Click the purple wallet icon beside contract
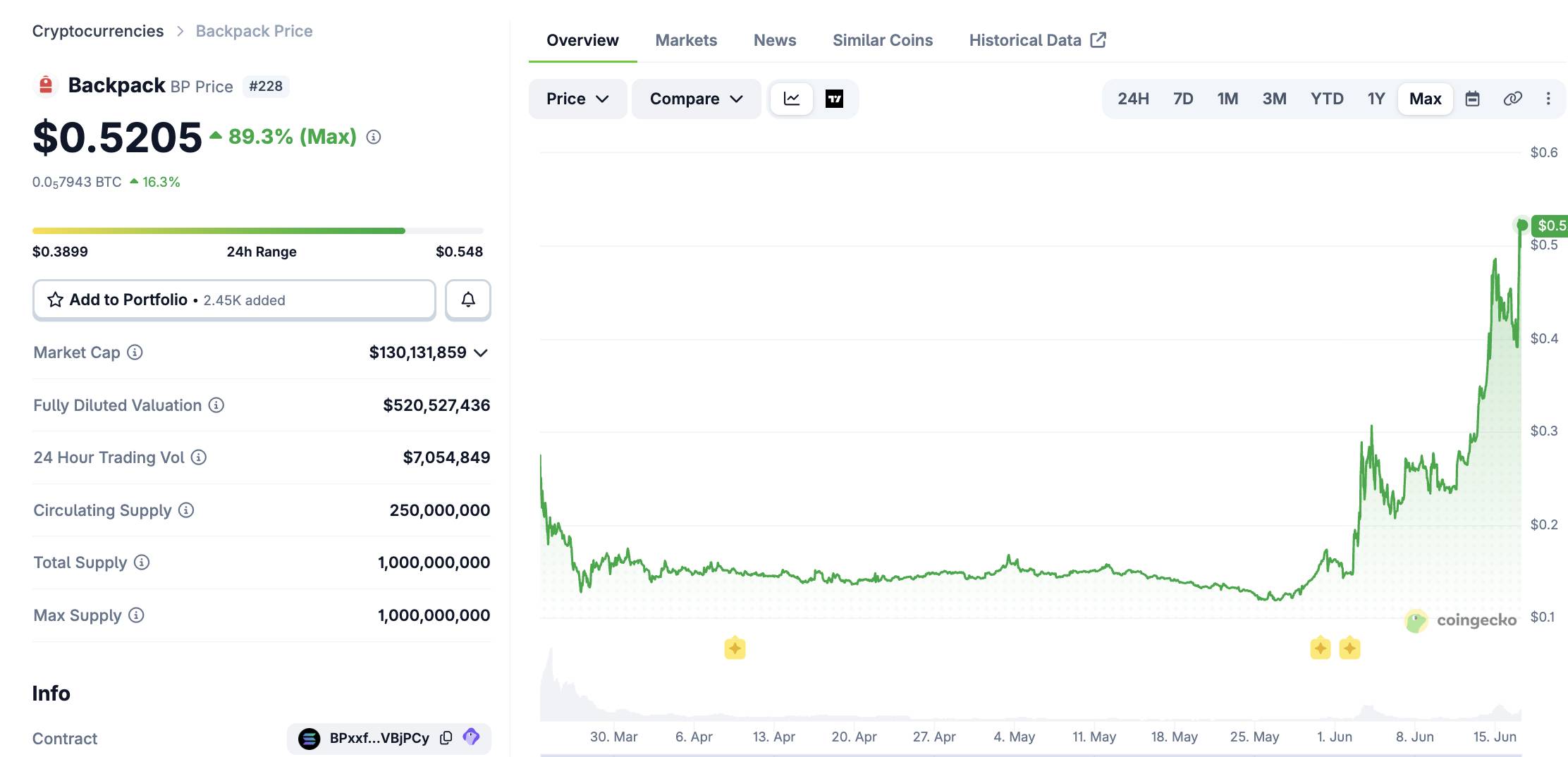1568x757 pixels. (471, 737)
